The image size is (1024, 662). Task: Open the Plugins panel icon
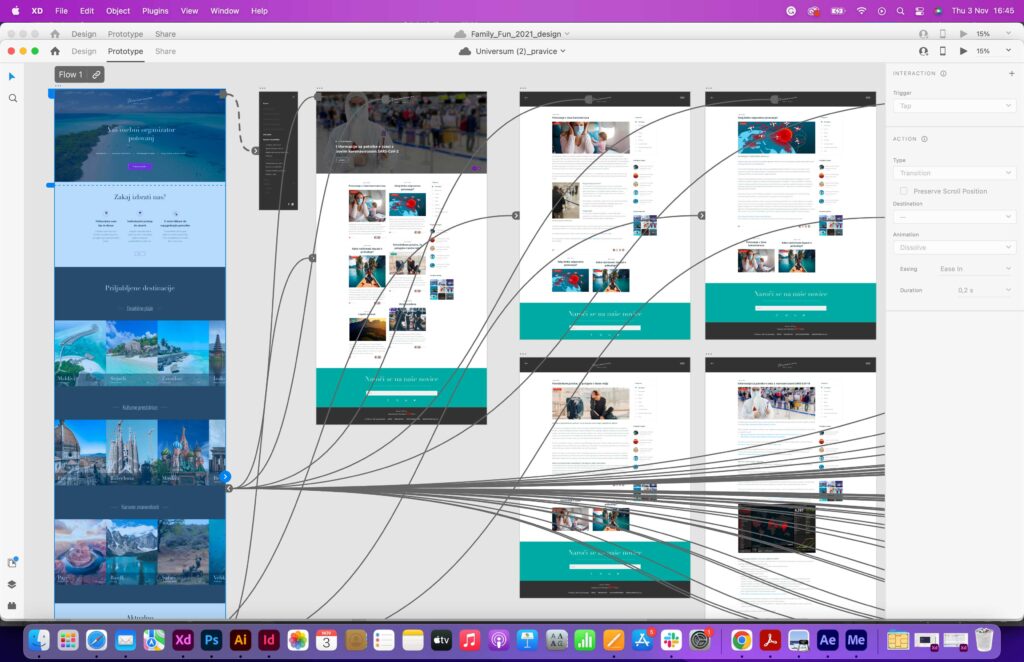tap(12, 605)
